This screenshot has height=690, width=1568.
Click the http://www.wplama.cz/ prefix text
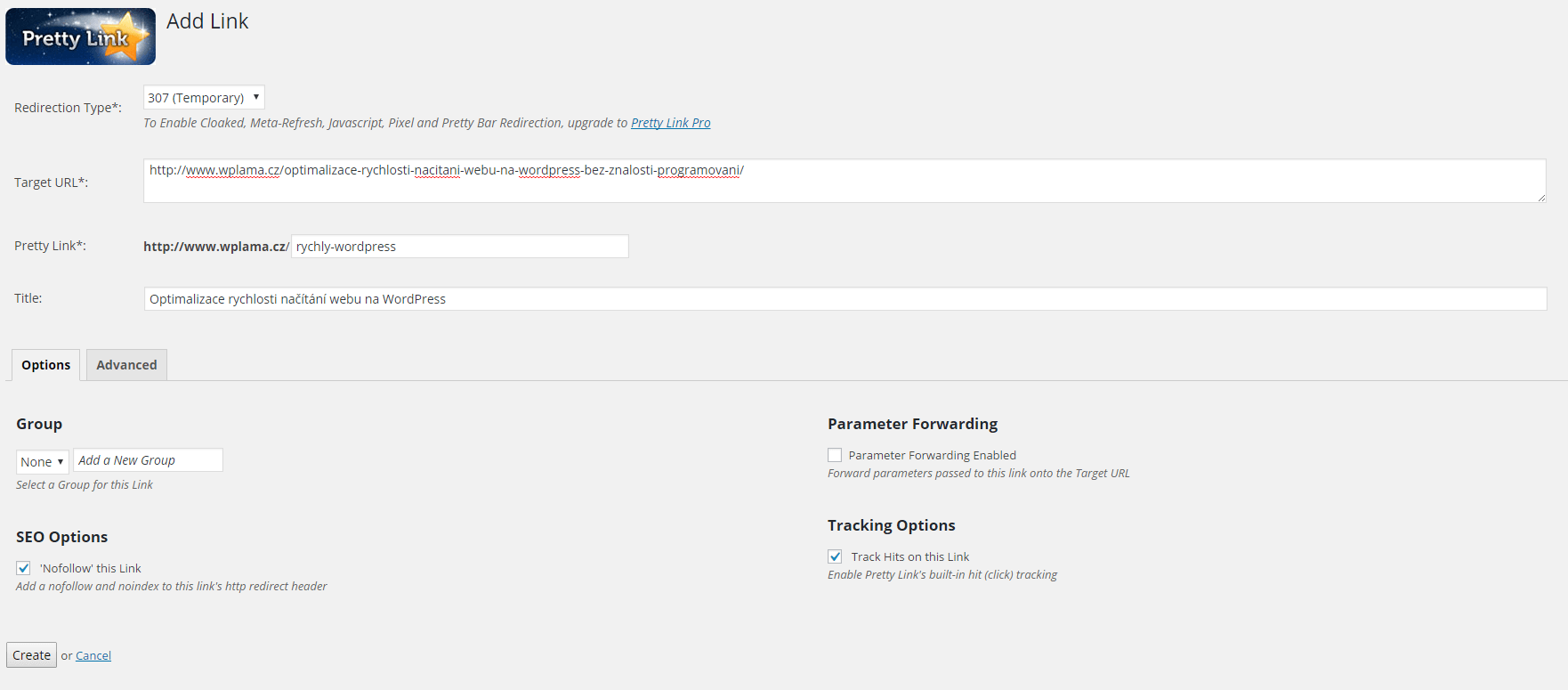pos(216,247)
